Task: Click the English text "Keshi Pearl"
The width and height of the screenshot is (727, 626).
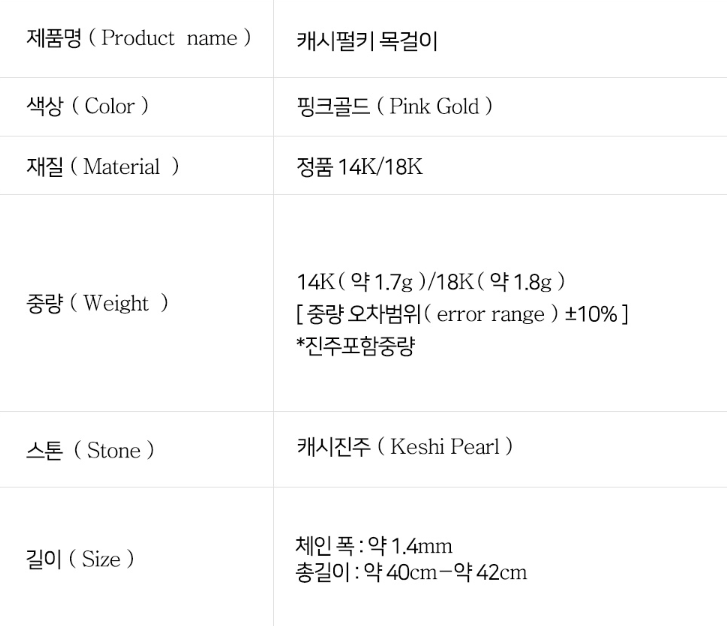Action: (444, 447)
